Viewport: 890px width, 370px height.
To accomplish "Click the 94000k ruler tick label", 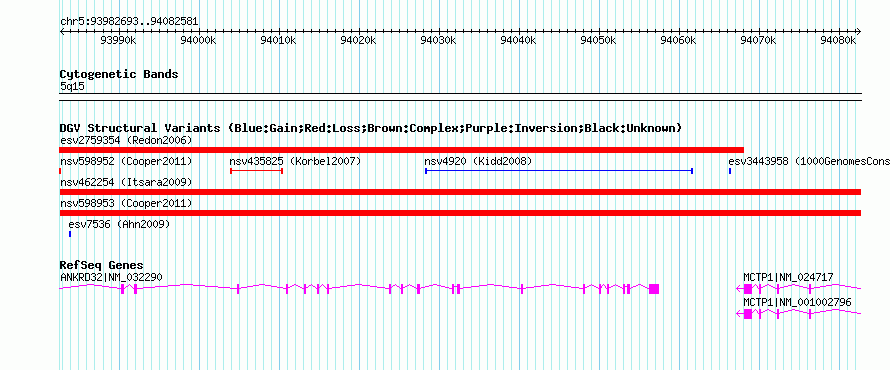I will click(x=199, y=40).
